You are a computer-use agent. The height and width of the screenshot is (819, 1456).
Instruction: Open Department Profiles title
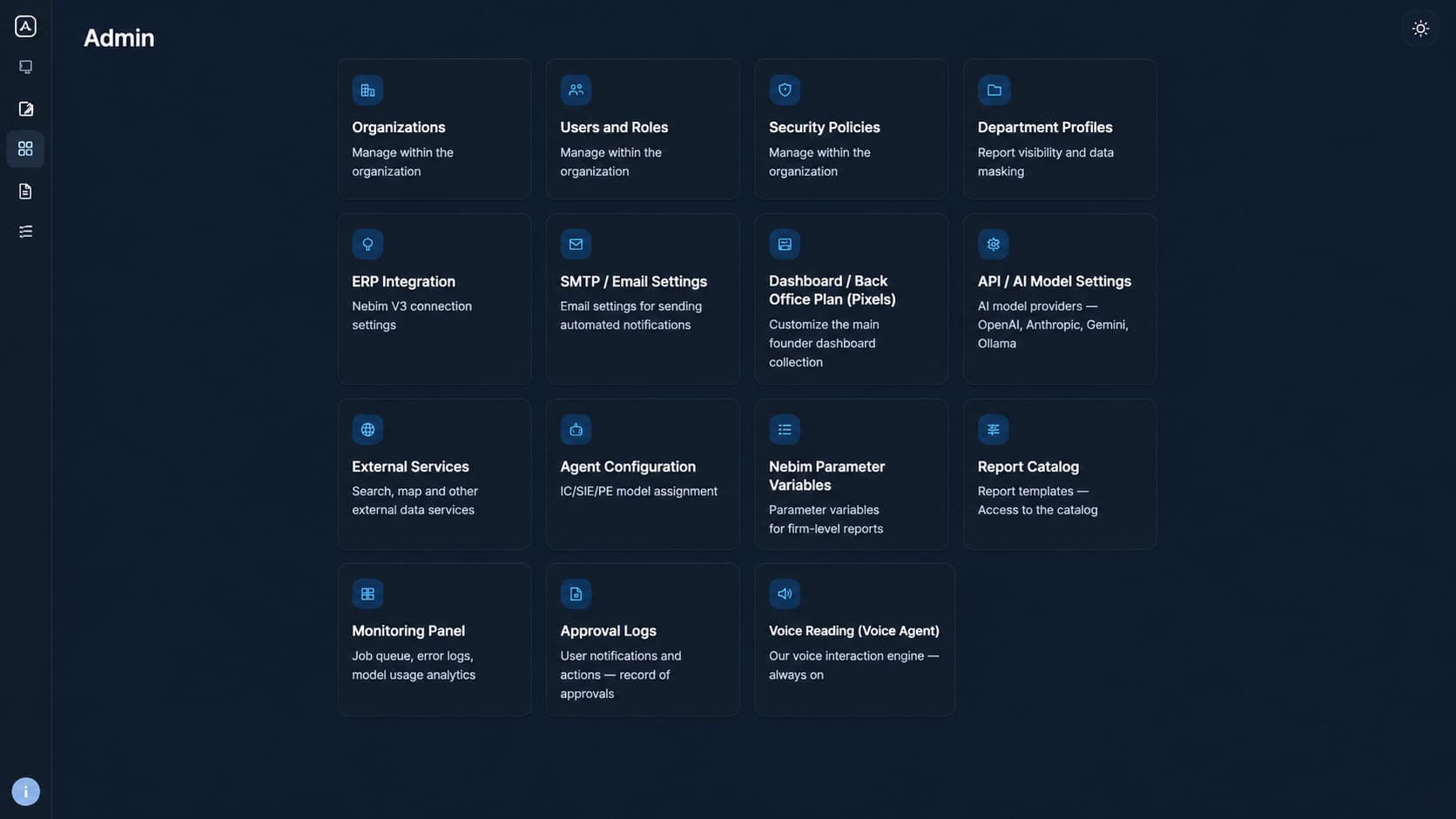point(1045,127)
